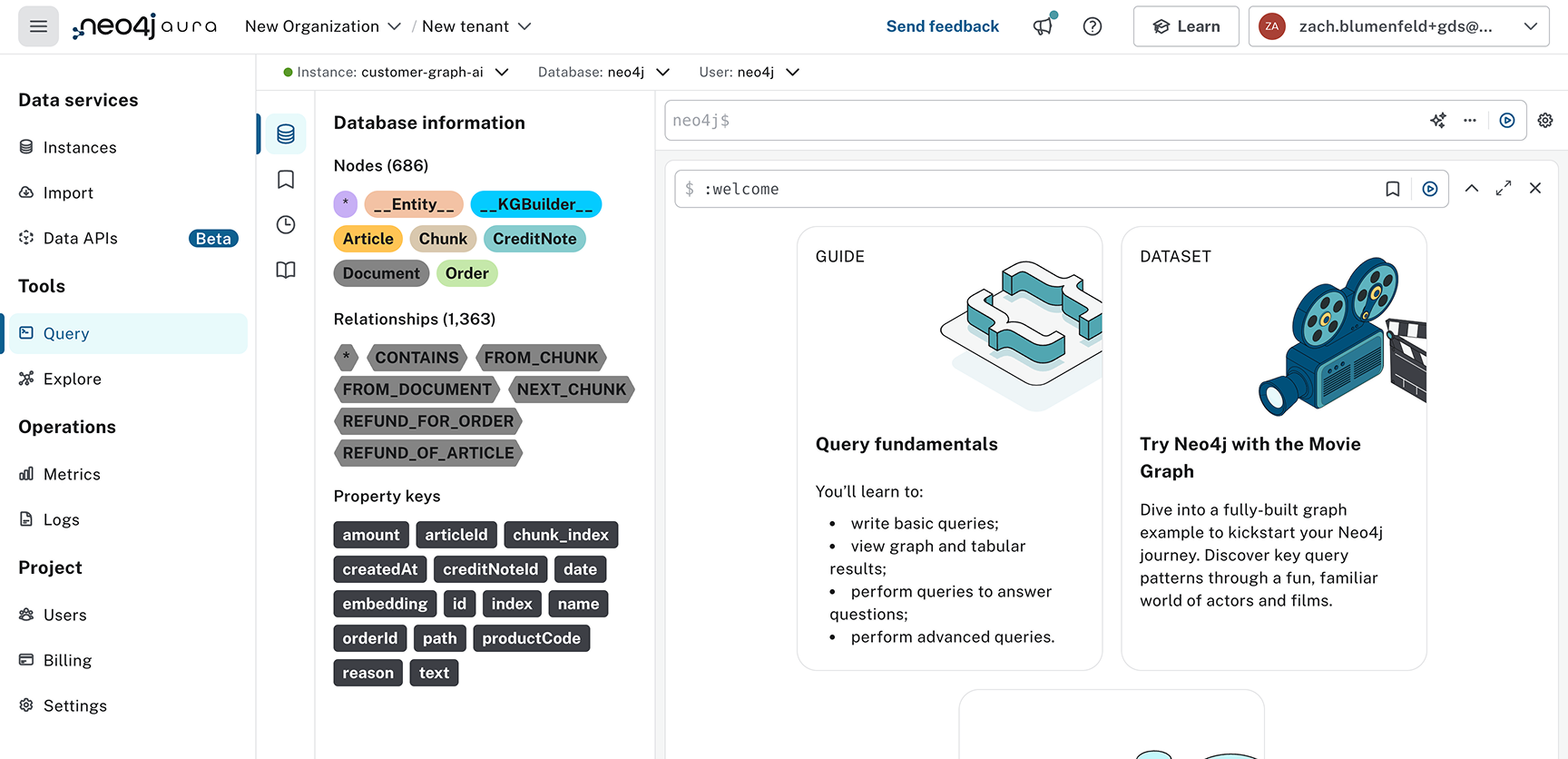The width and height of the screenshot is (1568, 759).
Task: Expand the New Organization dropdown
Action: pyautogui.click(x=323, y=26)
